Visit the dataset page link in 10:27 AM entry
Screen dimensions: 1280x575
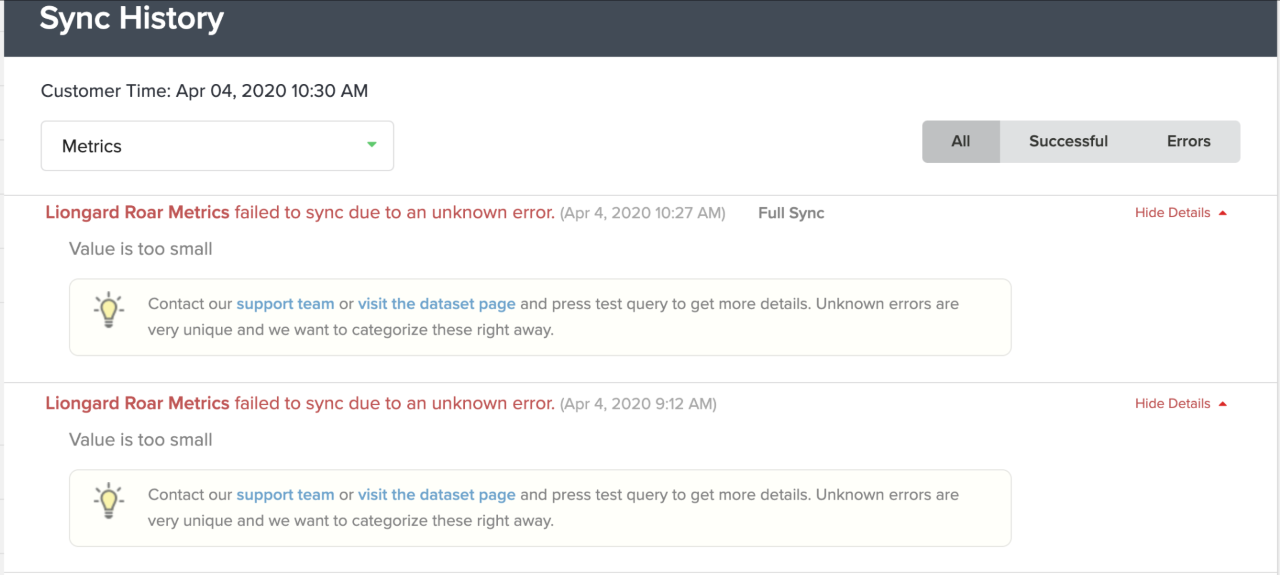437,304
